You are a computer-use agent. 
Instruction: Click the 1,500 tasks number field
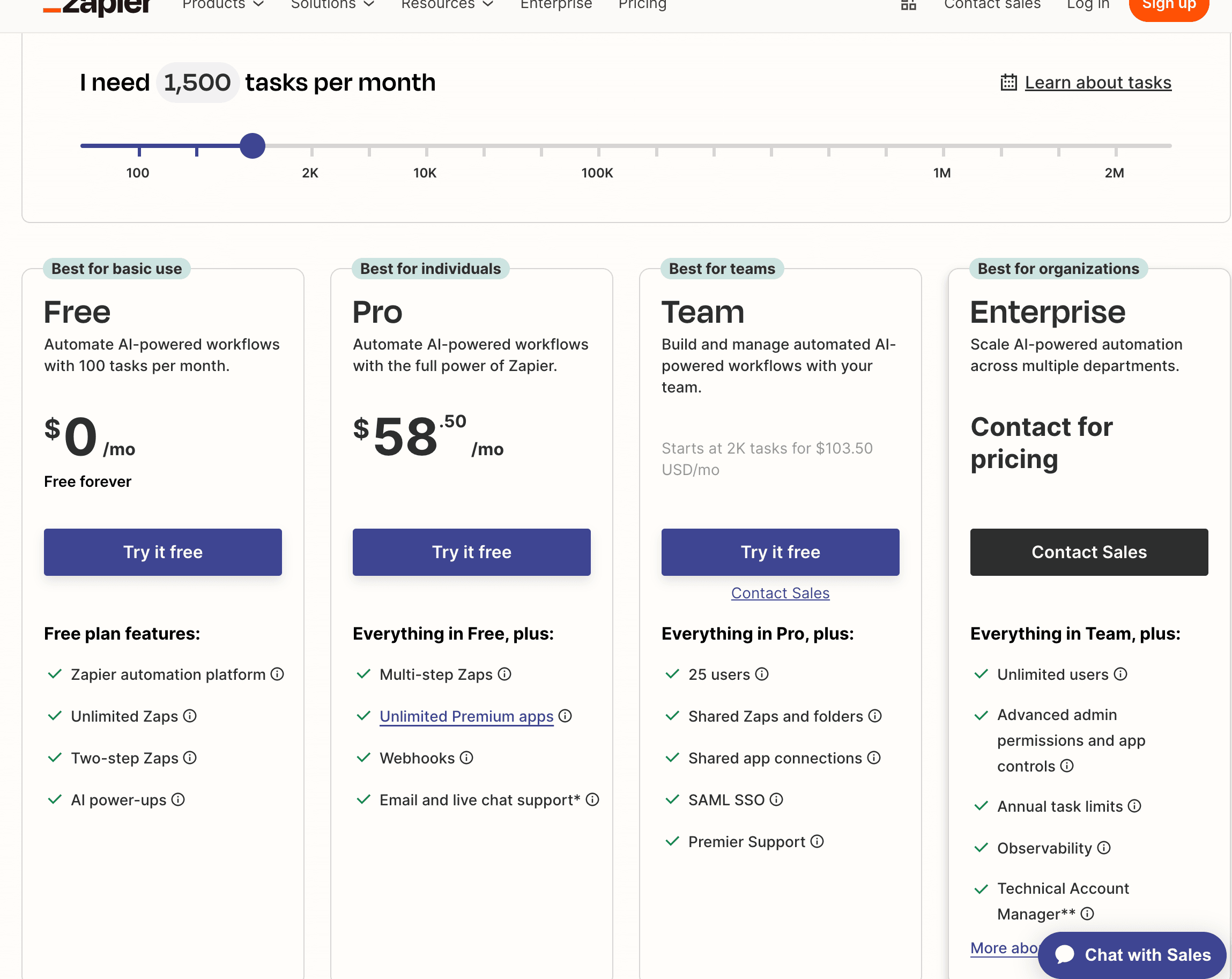click(x=197, y=82)
